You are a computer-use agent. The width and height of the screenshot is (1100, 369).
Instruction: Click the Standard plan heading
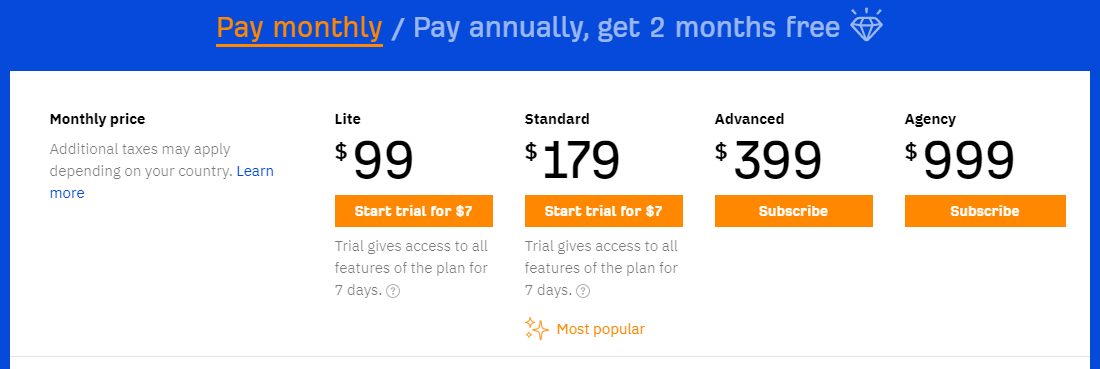click(557, 119)
